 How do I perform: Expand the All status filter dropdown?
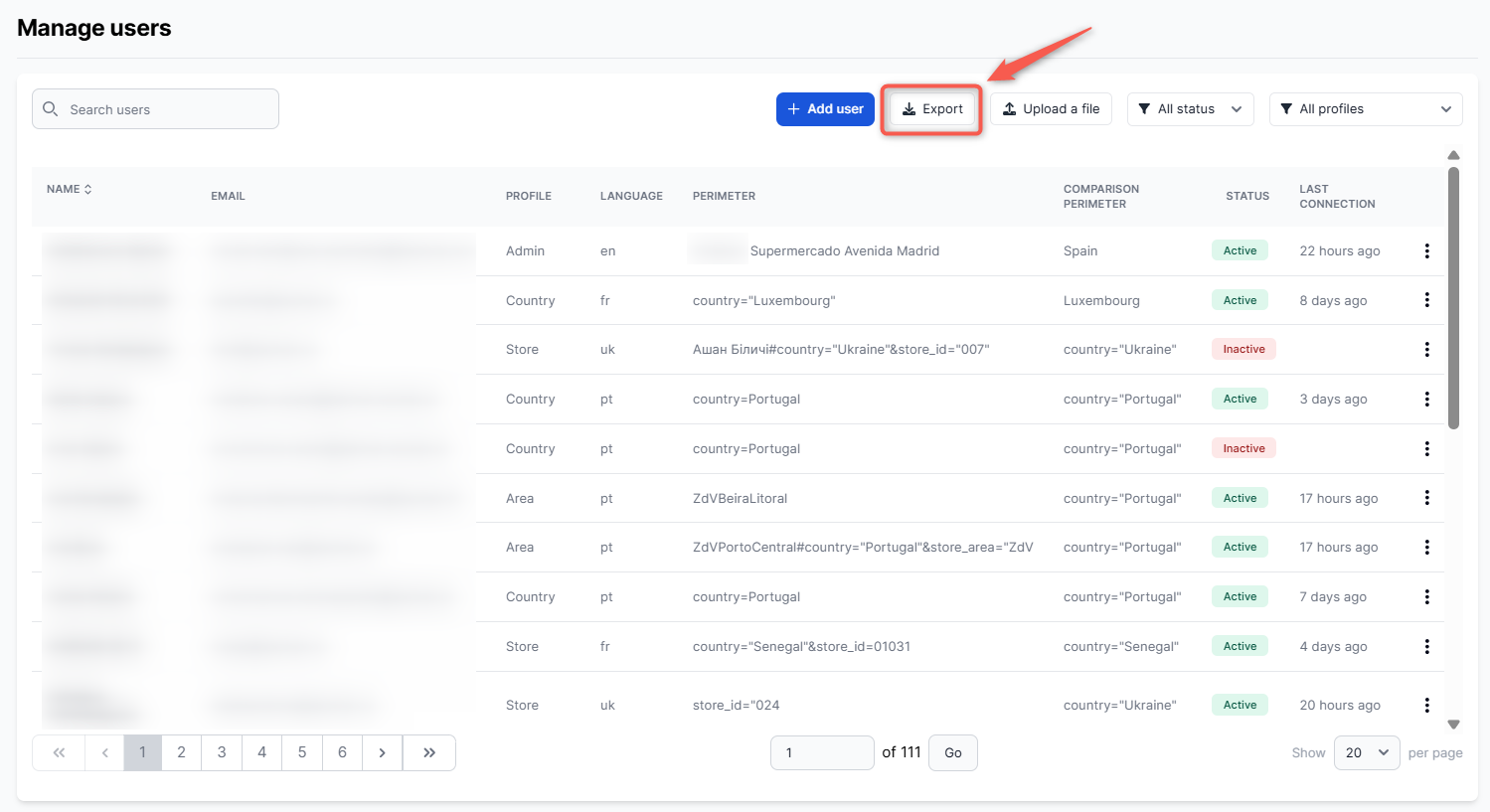click(1190, 109)
